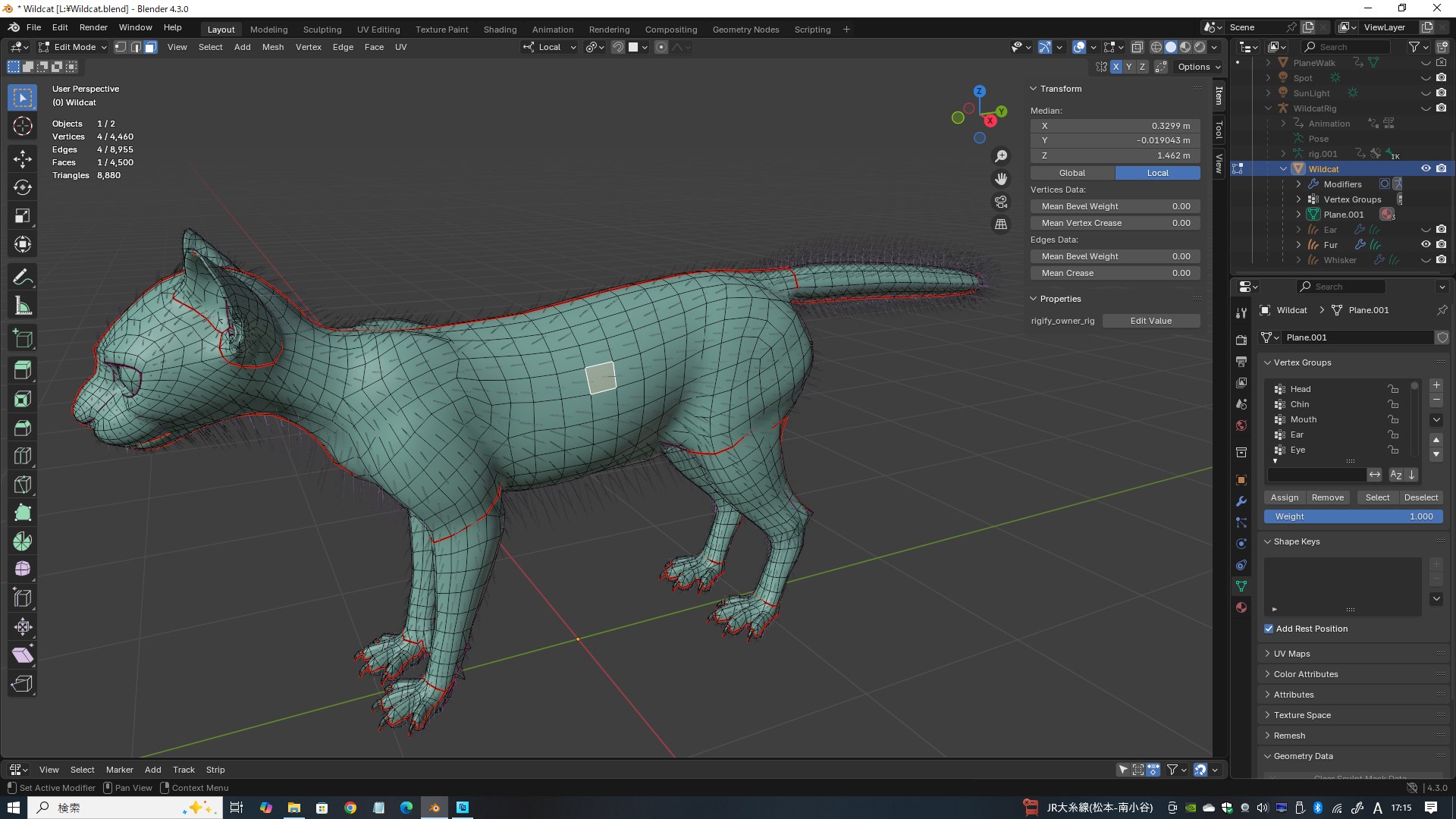Click the Mean Crease slider
The width and height of the screenshot is (1456, 819).
[1115, 273]
